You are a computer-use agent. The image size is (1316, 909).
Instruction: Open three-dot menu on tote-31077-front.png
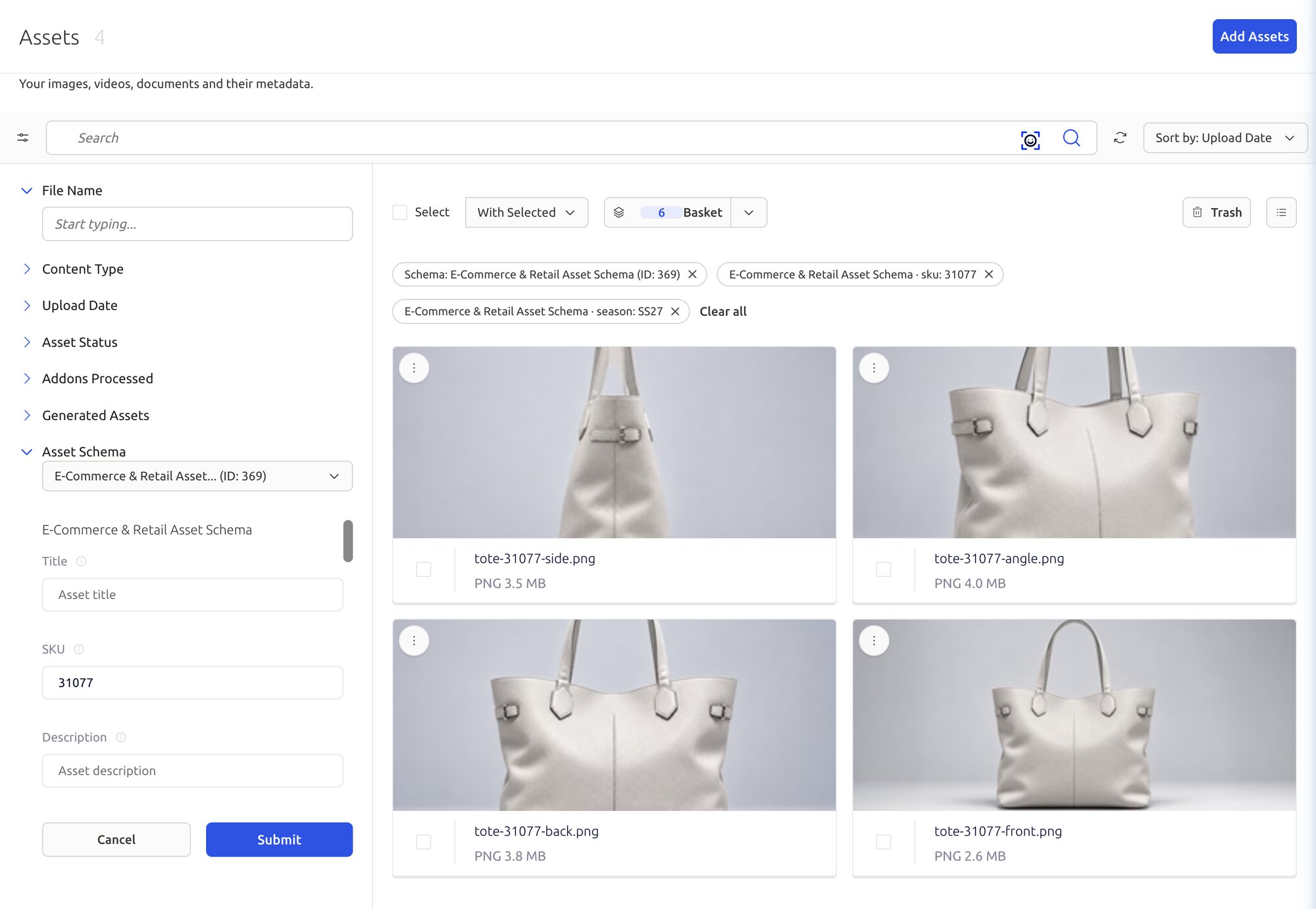874,640
